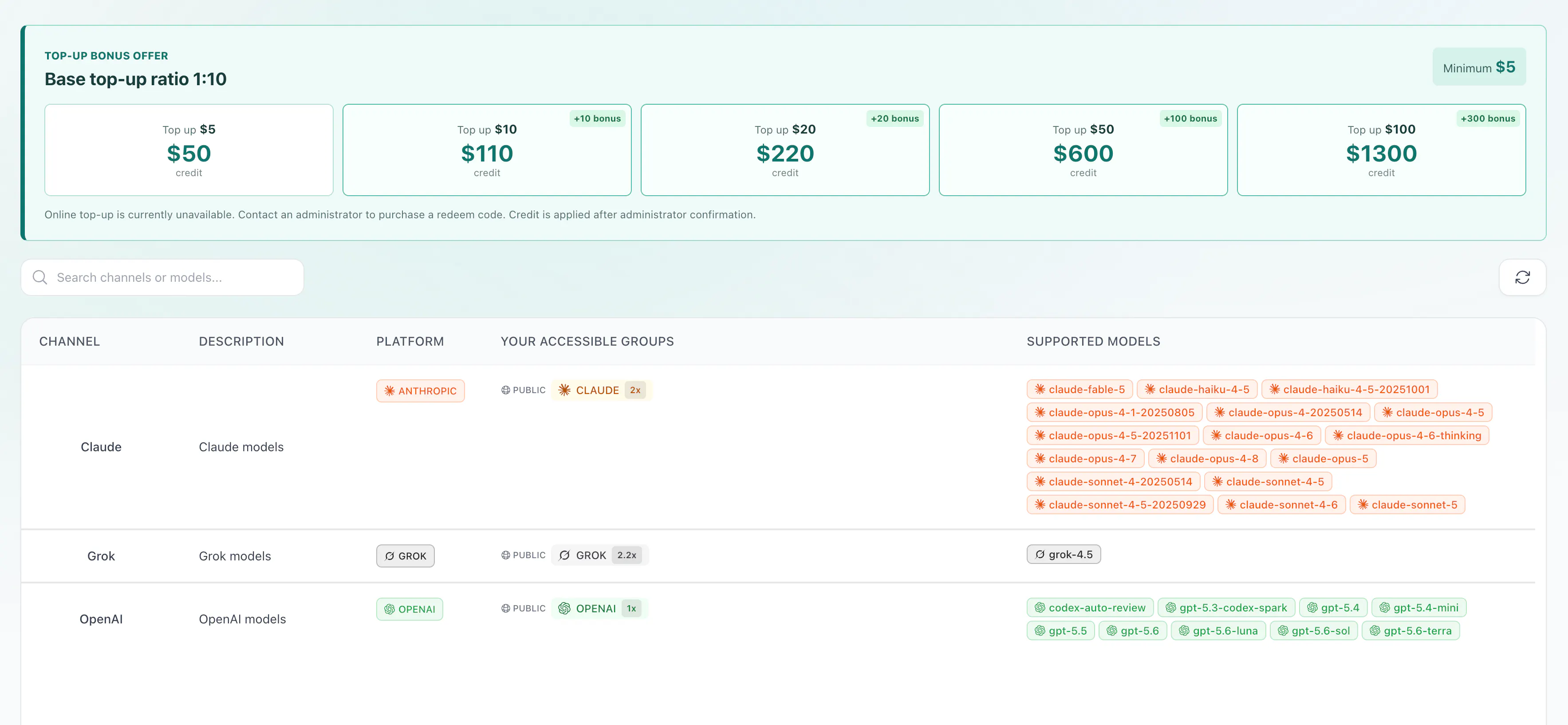Click the OpenAI platform badge
The width and height of the screenshot is (1568, 725).
coord(410,609)
